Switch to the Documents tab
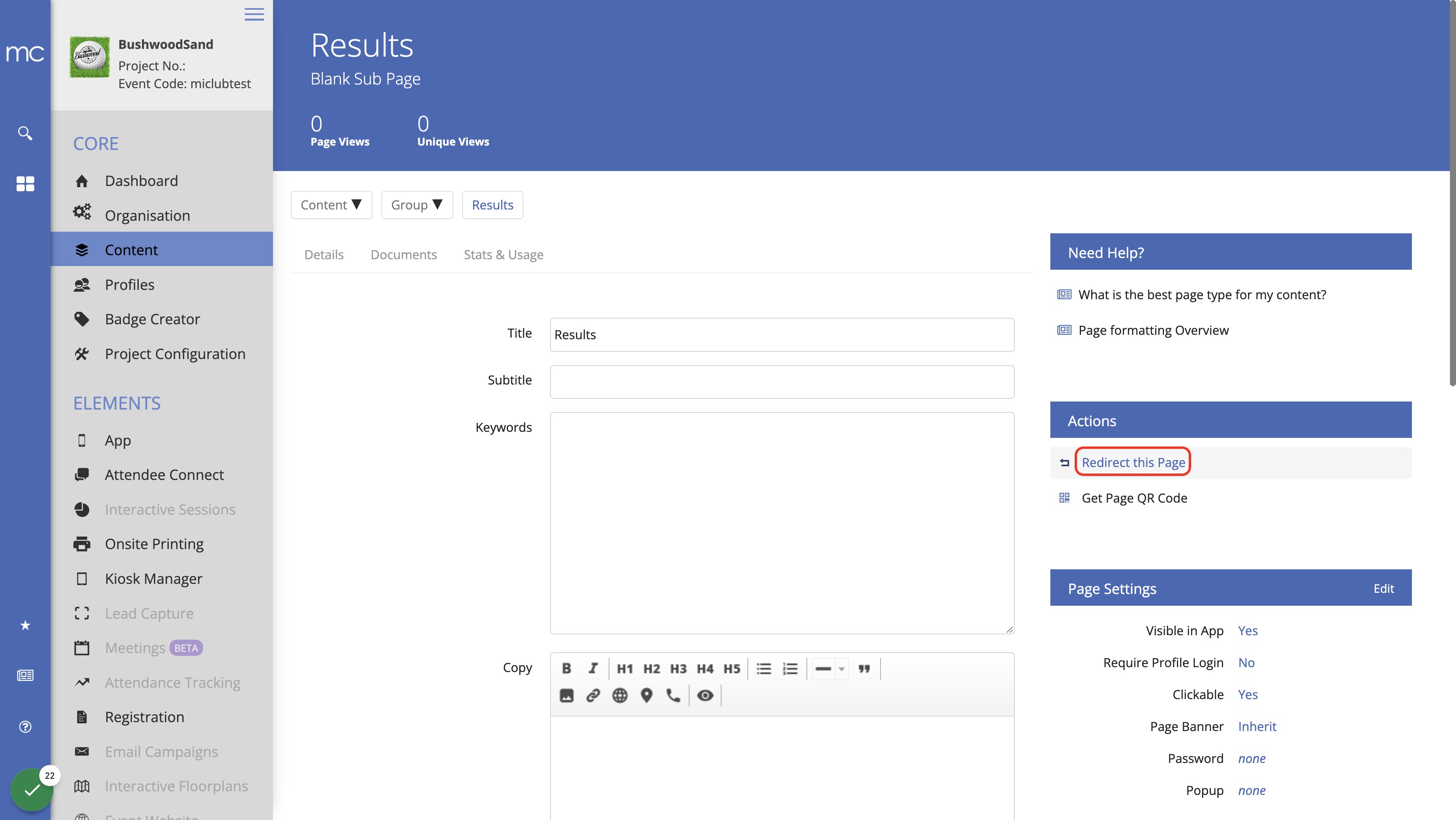 404,254
